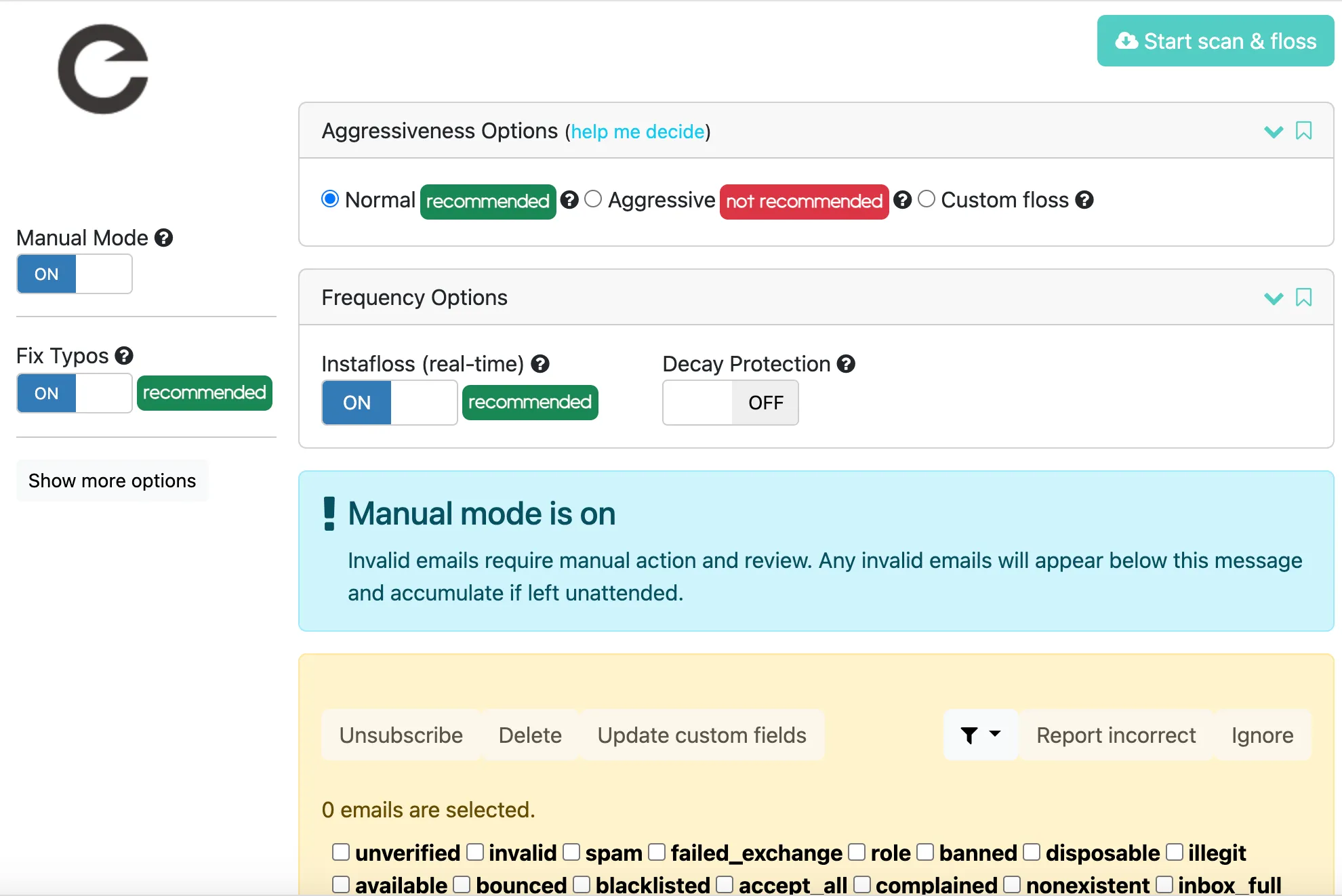Viewport: 1342px width, 896px height.
Task: Collapse Aggressiveness Options with the chevron
Action: point(1274,131)
